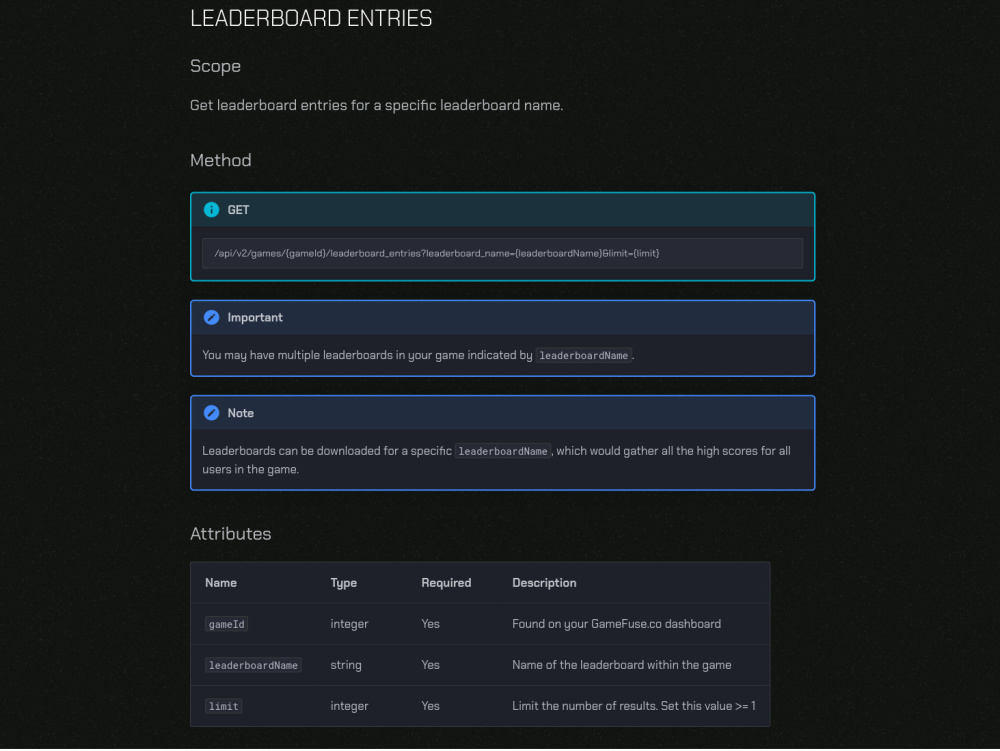1000x751 pixels.
Task: Click the GET label in method box
Action: coord(239,210)
